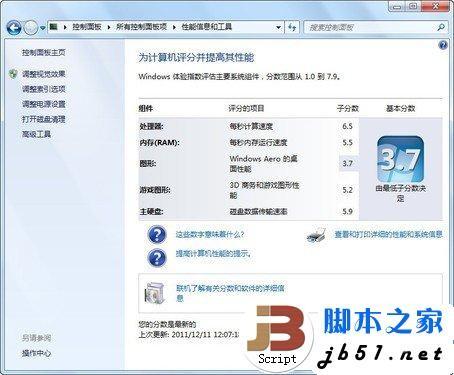Viewport: 454px width, 375px height.
Task: Select the 控制面板 breadcrumb
Action: (87, 27)
